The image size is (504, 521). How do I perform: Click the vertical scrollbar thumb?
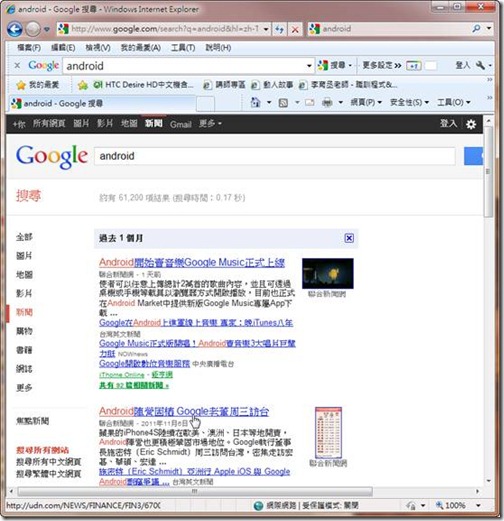point(488,172)
